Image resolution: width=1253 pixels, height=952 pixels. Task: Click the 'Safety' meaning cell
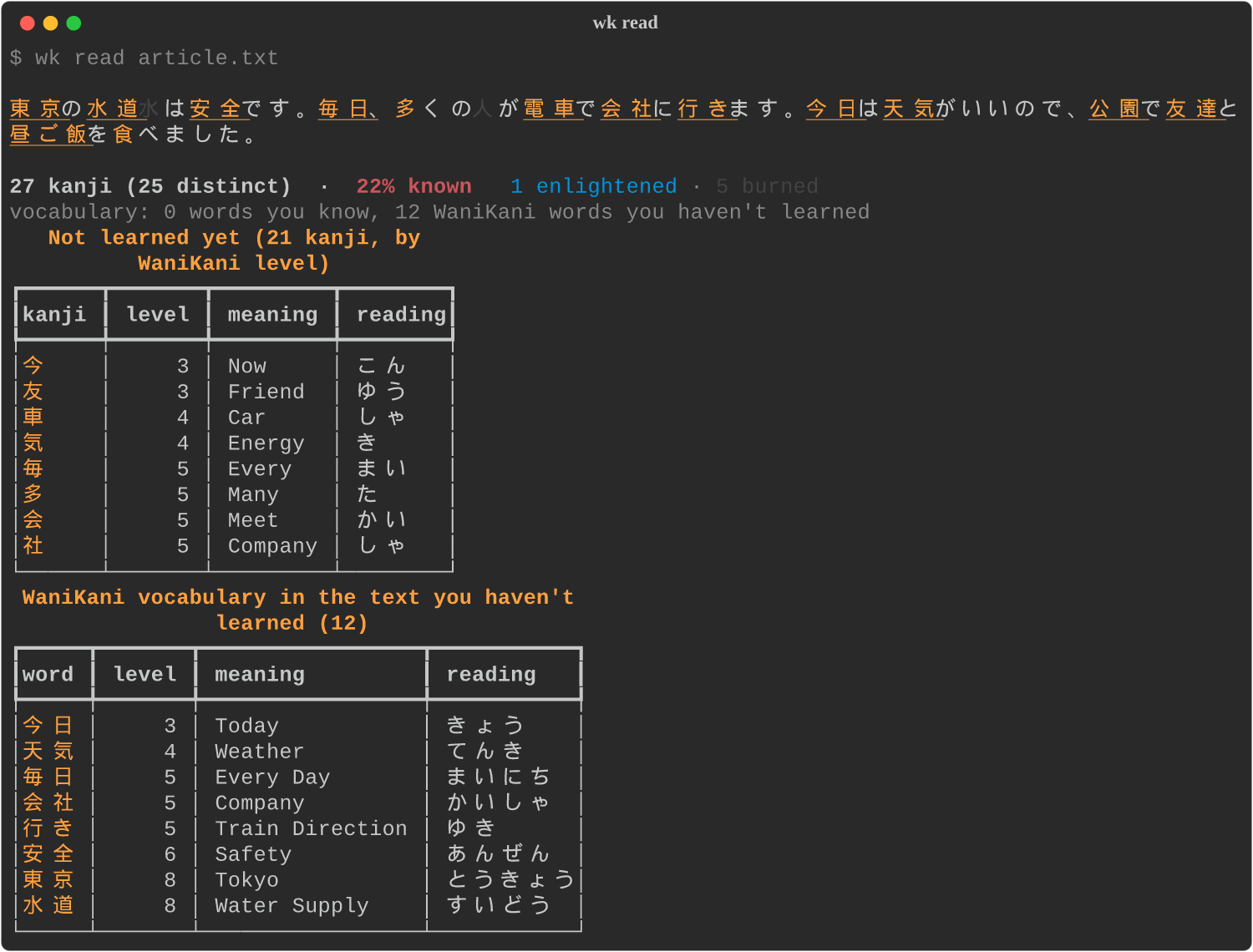253,854
